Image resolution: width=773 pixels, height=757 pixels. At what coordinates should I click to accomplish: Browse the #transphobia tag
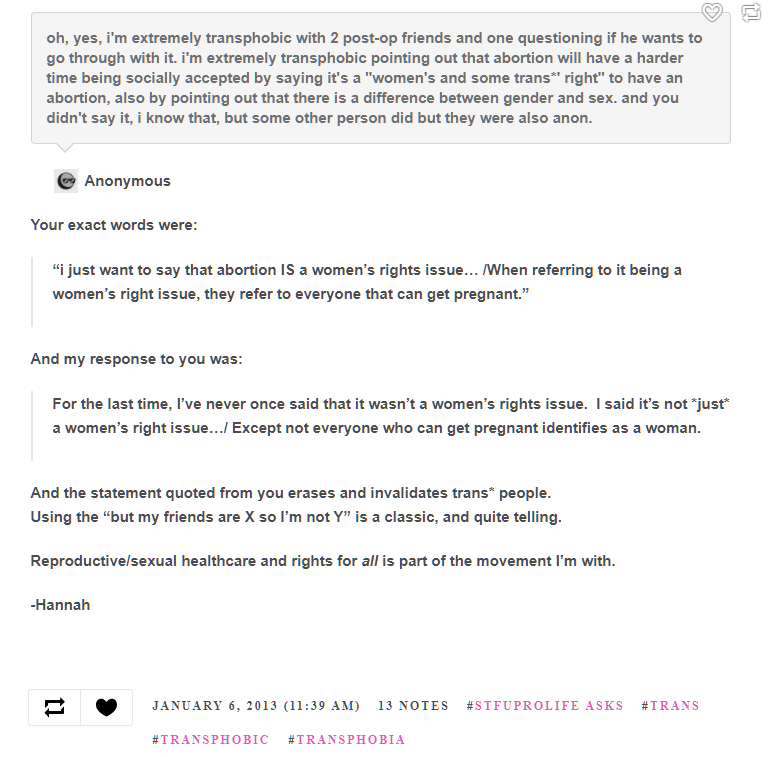tap(346, 740)
